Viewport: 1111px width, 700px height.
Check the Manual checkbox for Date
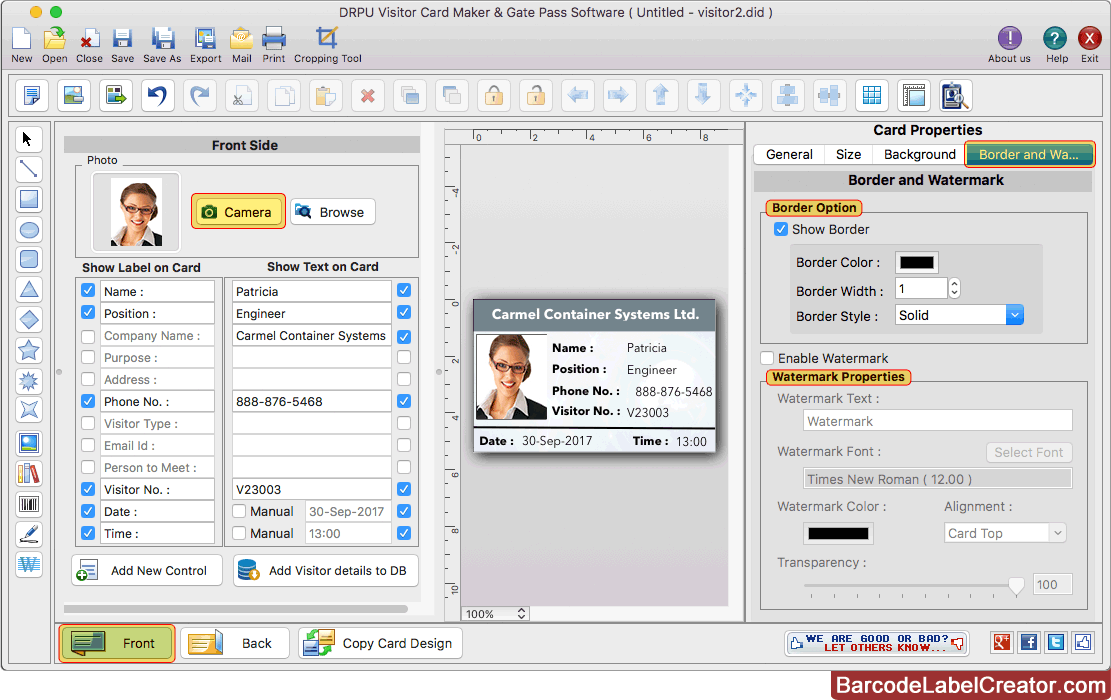tap(239, 511)
